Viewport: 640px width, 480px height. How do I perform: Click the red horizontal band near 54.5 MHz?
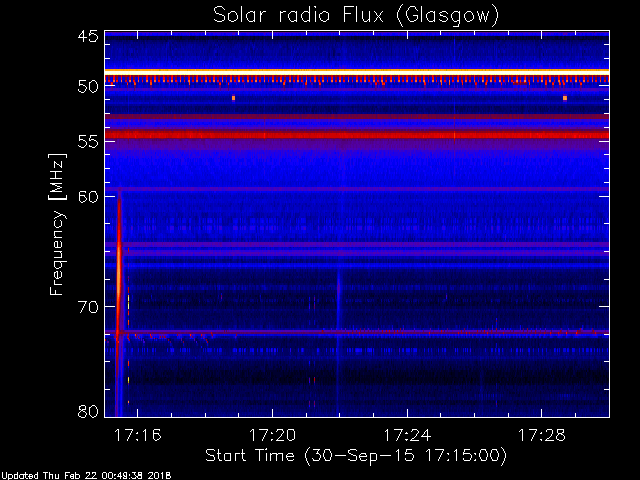point(357,134)
